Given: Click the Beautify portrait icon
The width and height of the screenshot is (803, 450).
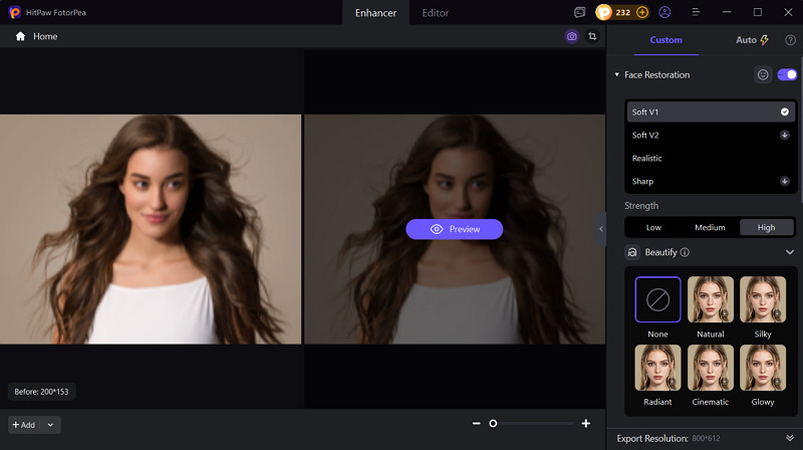Looking at the screenshot, I should (x=632, y=252).
